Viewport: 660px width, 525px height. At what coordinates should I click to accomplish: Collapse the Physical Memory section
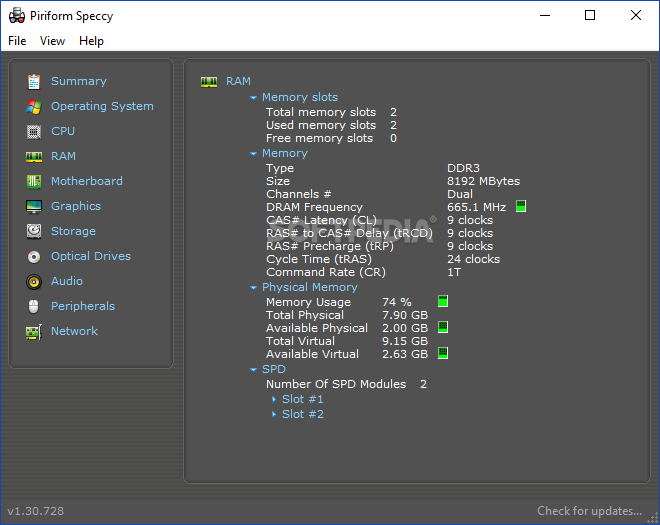click(253, 288)
